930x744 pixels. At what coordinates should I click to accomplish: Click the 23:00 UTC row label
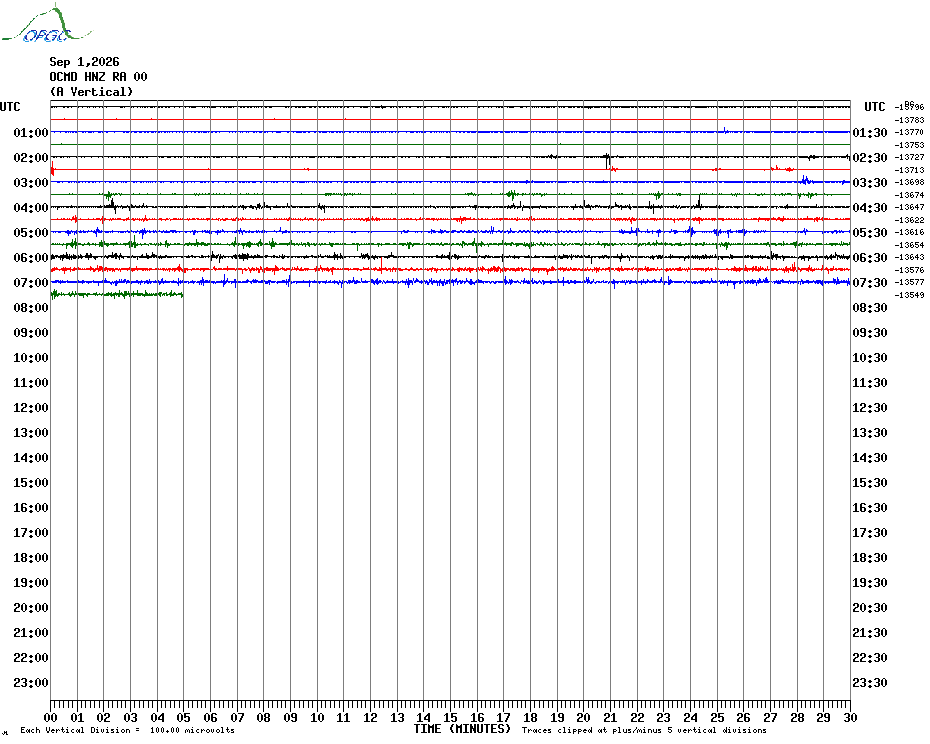tap(31, 682)
